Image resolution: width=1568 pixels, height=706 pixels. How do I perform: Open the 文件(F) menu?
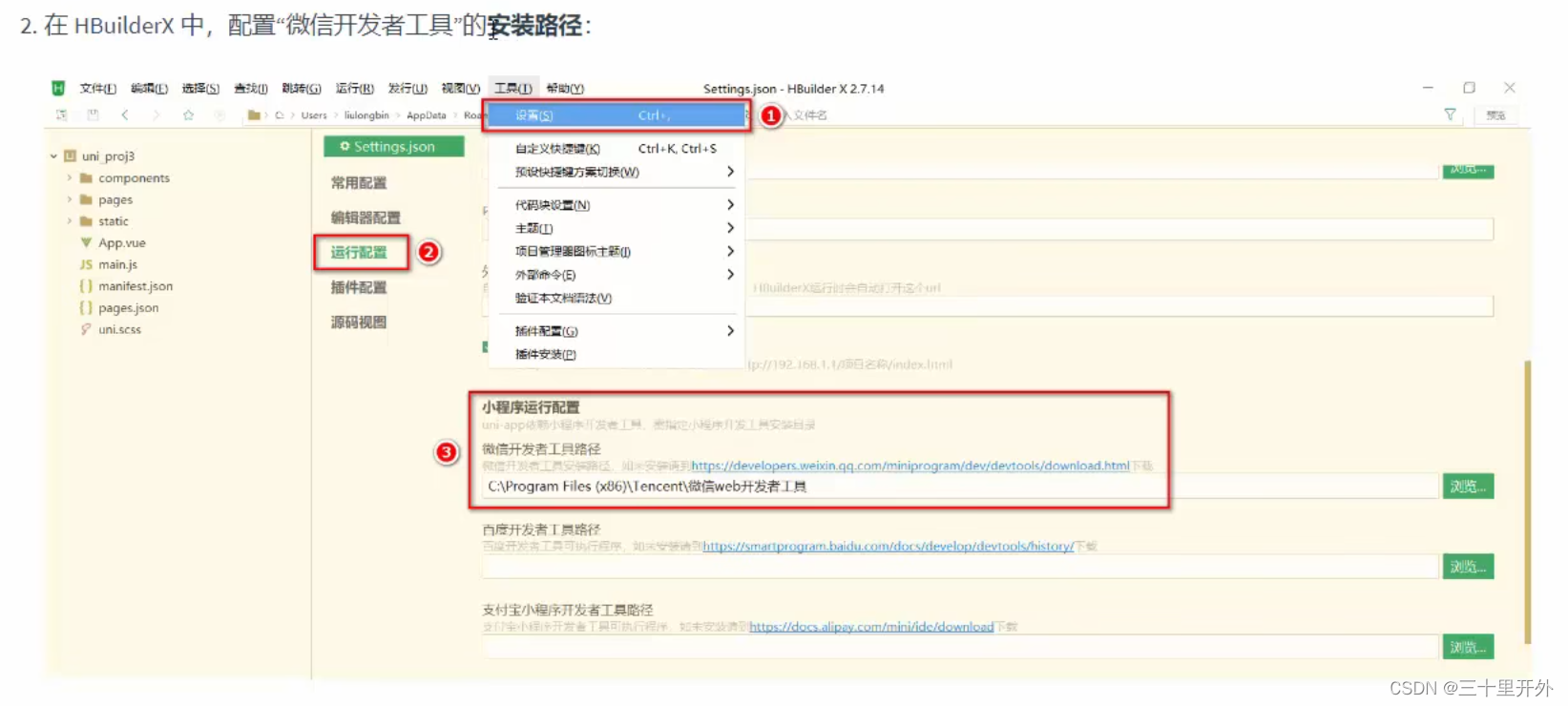pyautogui.click(x=97, y=88)
